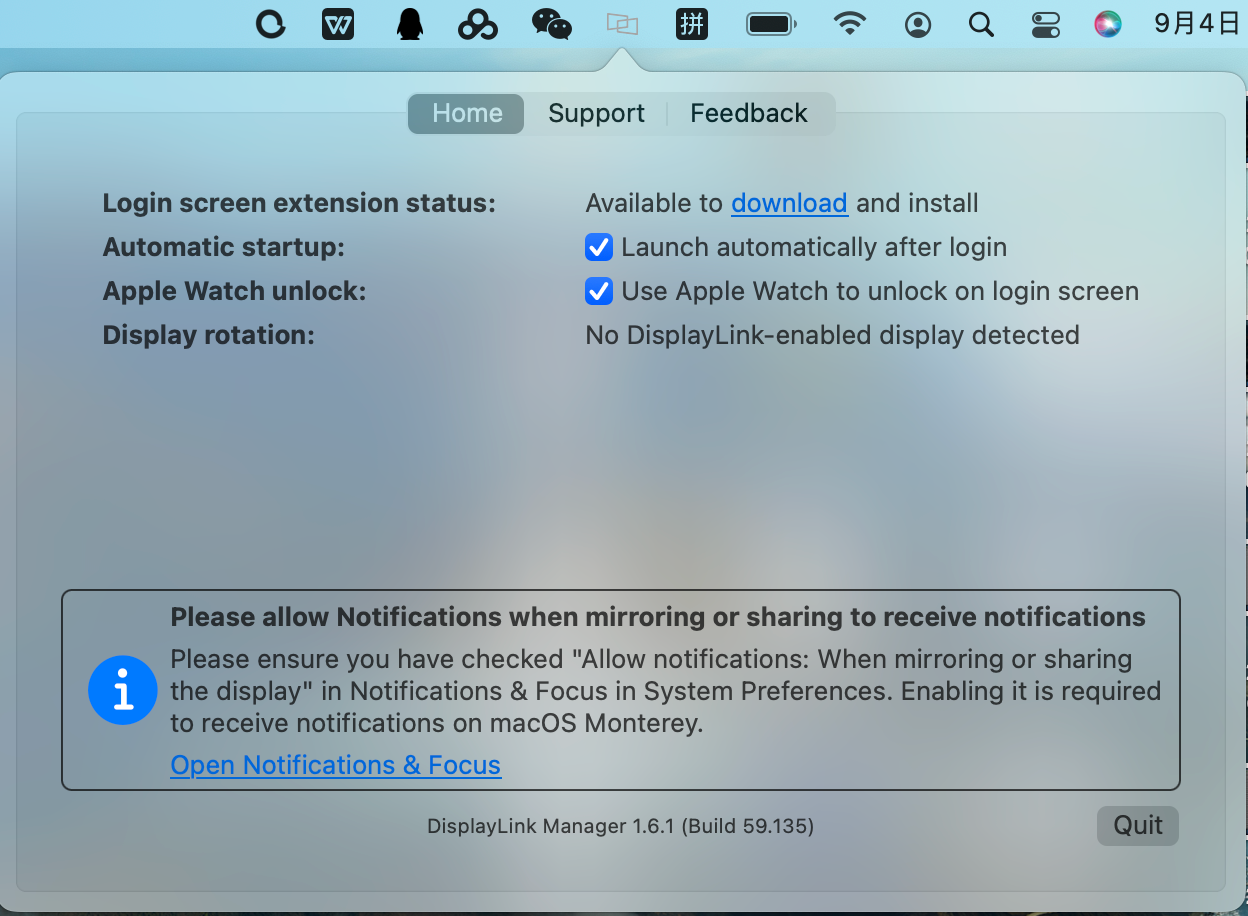Open Notifications & Focus link

pyautogui.click(x=336, y=765)
